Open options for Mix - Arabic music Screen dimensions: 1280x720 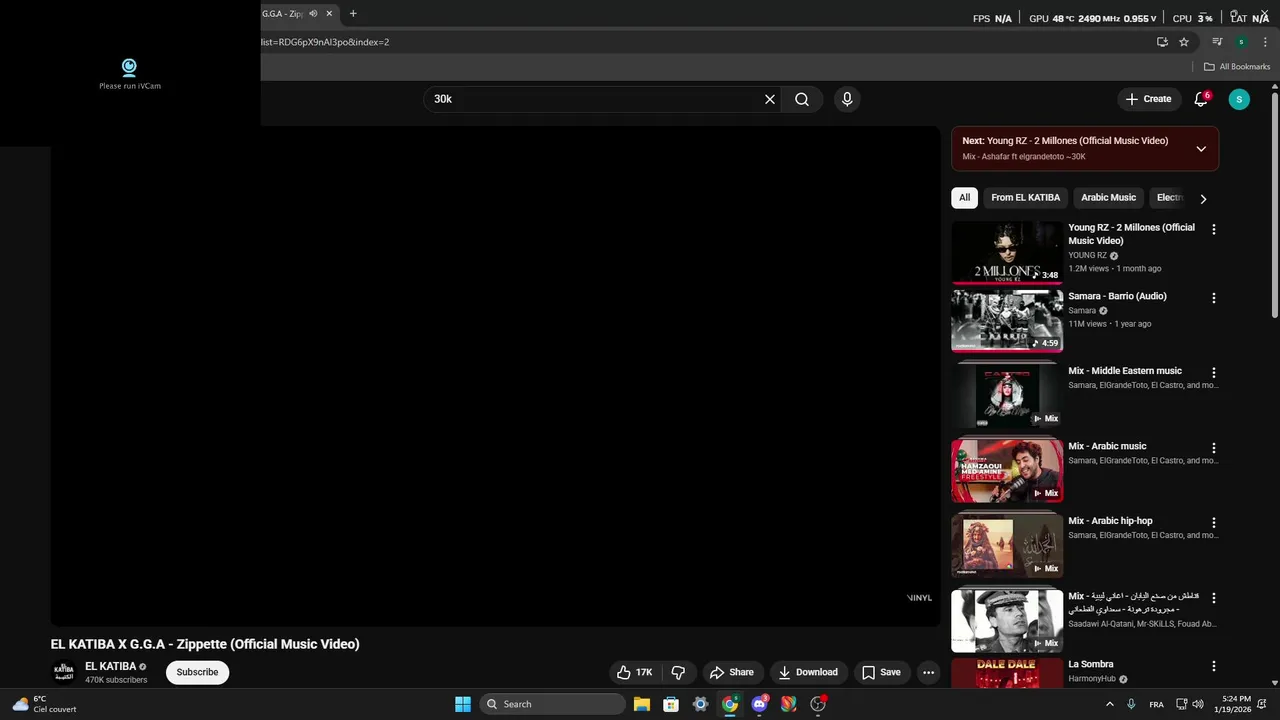click(x=1214, y=448)
